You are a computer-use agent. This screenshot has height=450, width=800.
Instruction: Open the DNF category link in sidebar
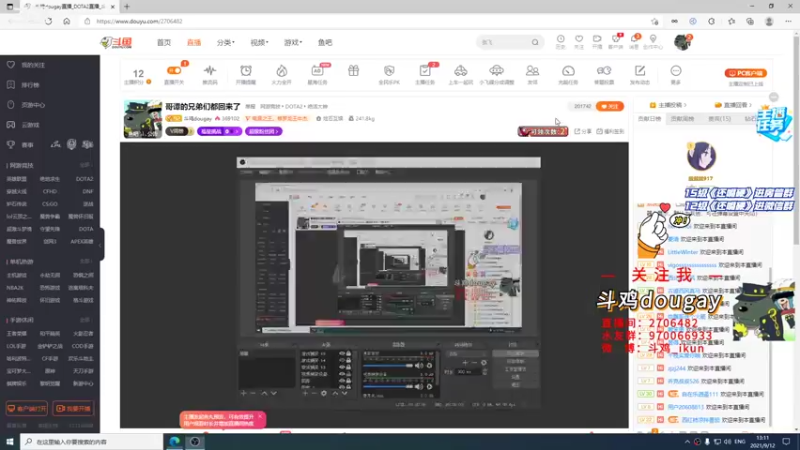[x=88, y=191]
